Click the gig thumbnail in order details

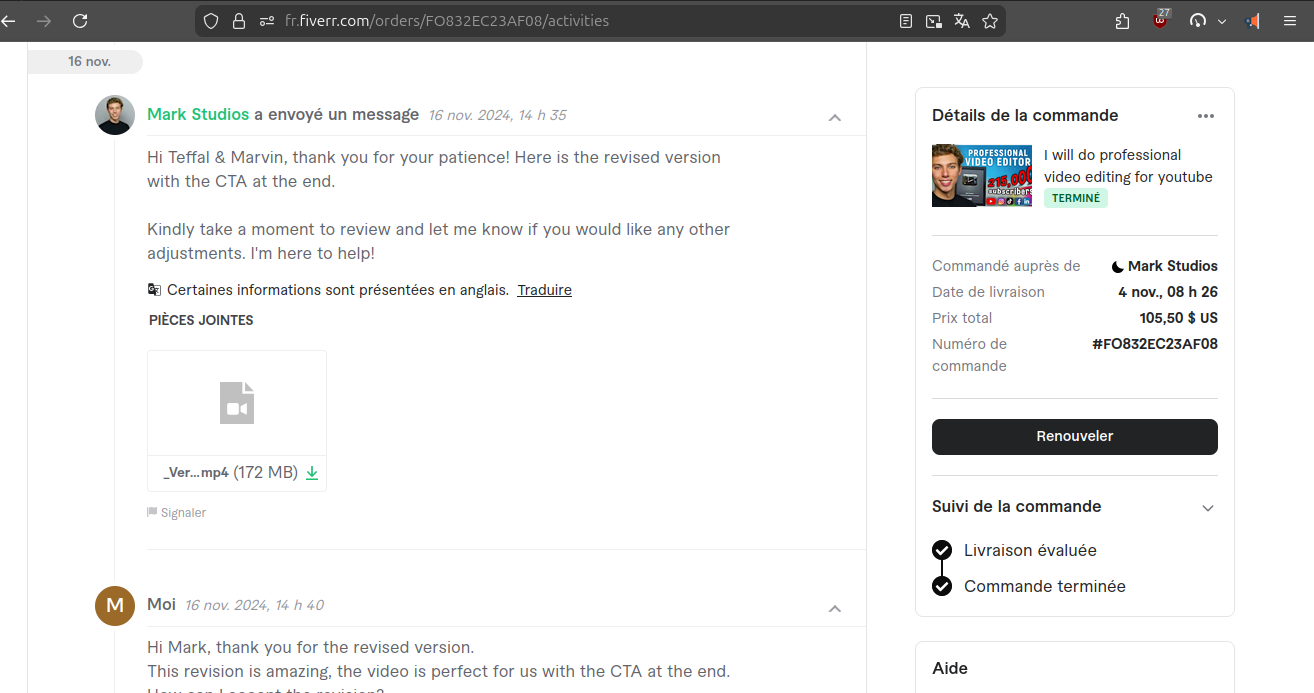(x=981, y=176)
